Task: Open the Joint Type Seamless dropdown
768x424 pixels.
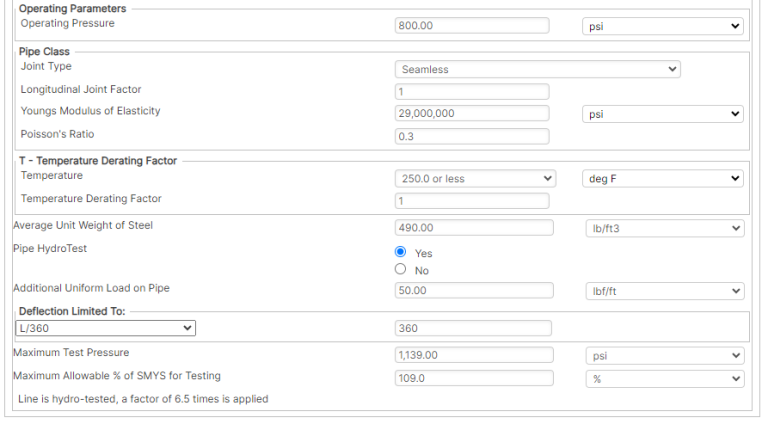Action: pos(537,69)
